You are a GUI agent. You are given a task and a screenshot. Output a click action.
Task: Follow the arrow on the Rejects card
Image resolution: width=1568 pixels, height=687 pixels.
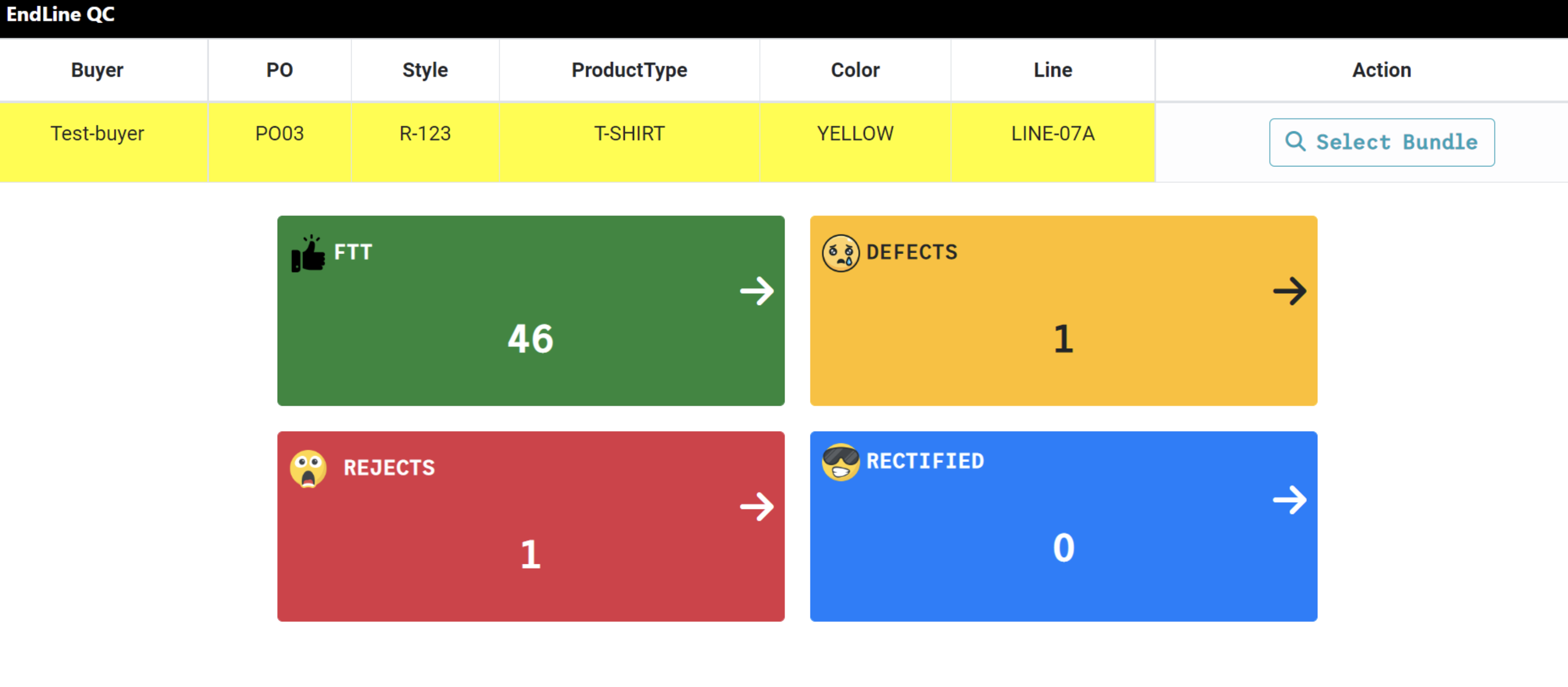pos(757,507)
